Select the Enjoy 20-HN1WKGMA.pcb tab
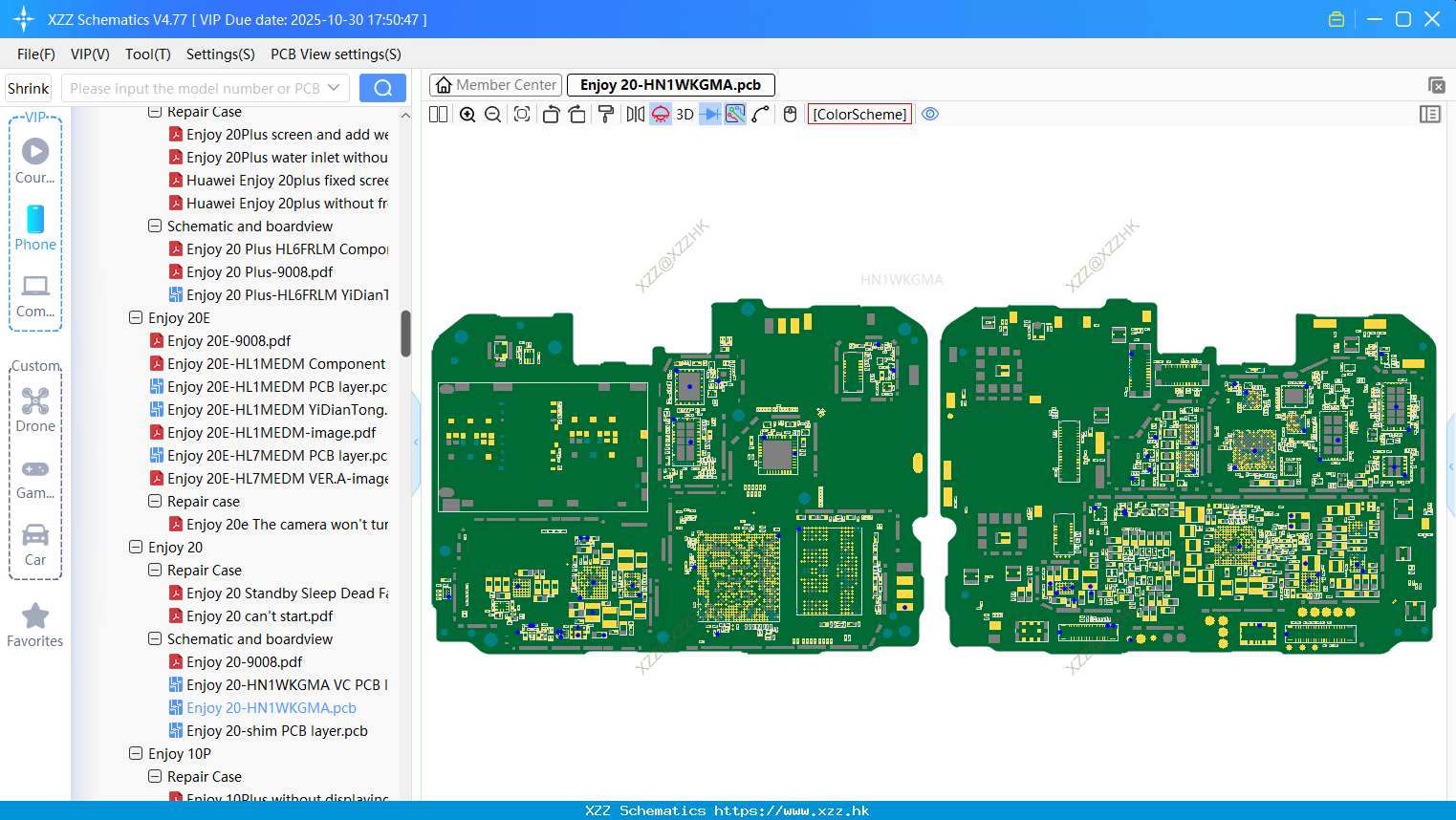 click(670, 85)
